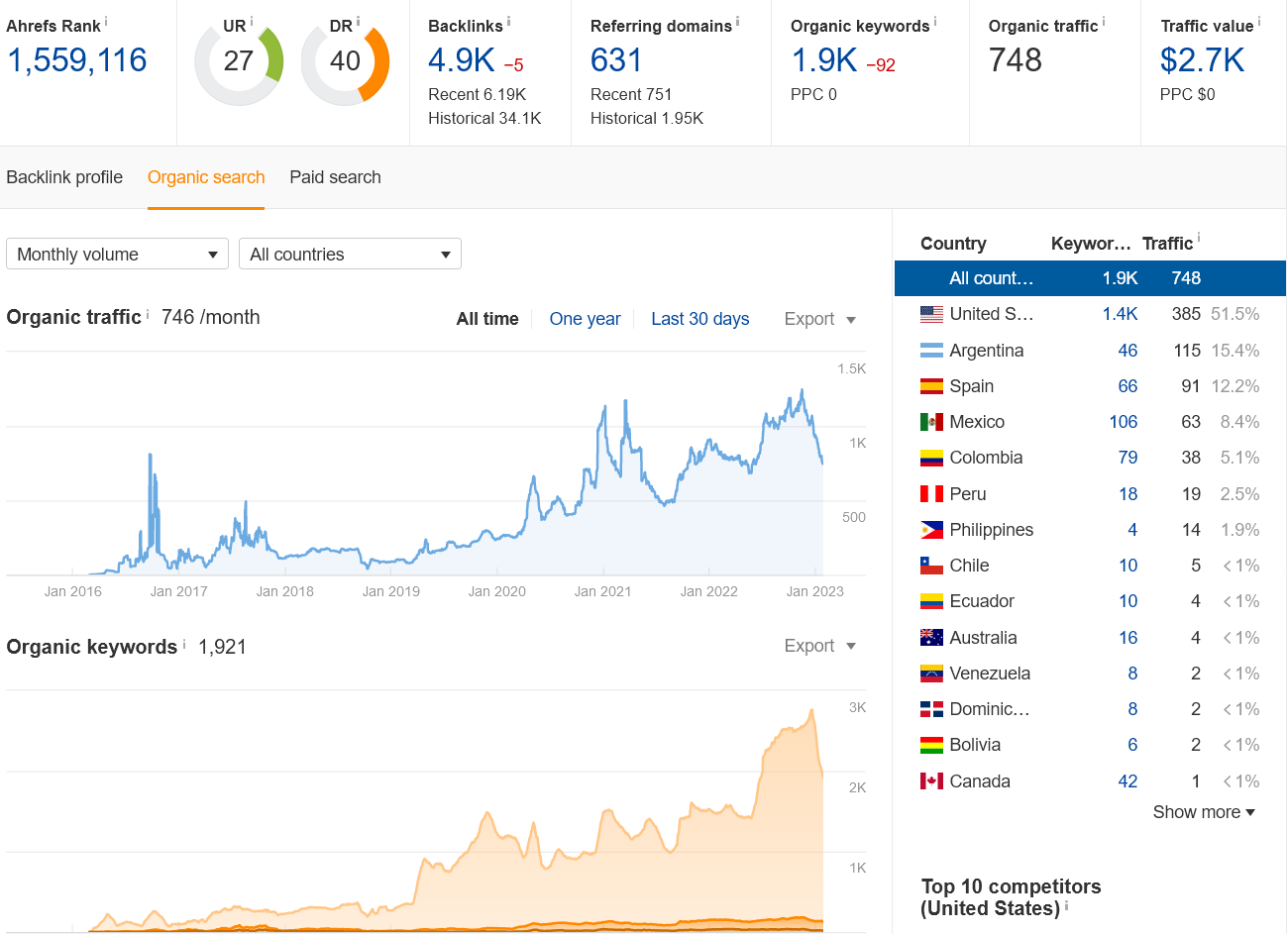Open Spain keywords count 66
The height and width of the screenshot is (934, 1288).
click(1127, 386)
